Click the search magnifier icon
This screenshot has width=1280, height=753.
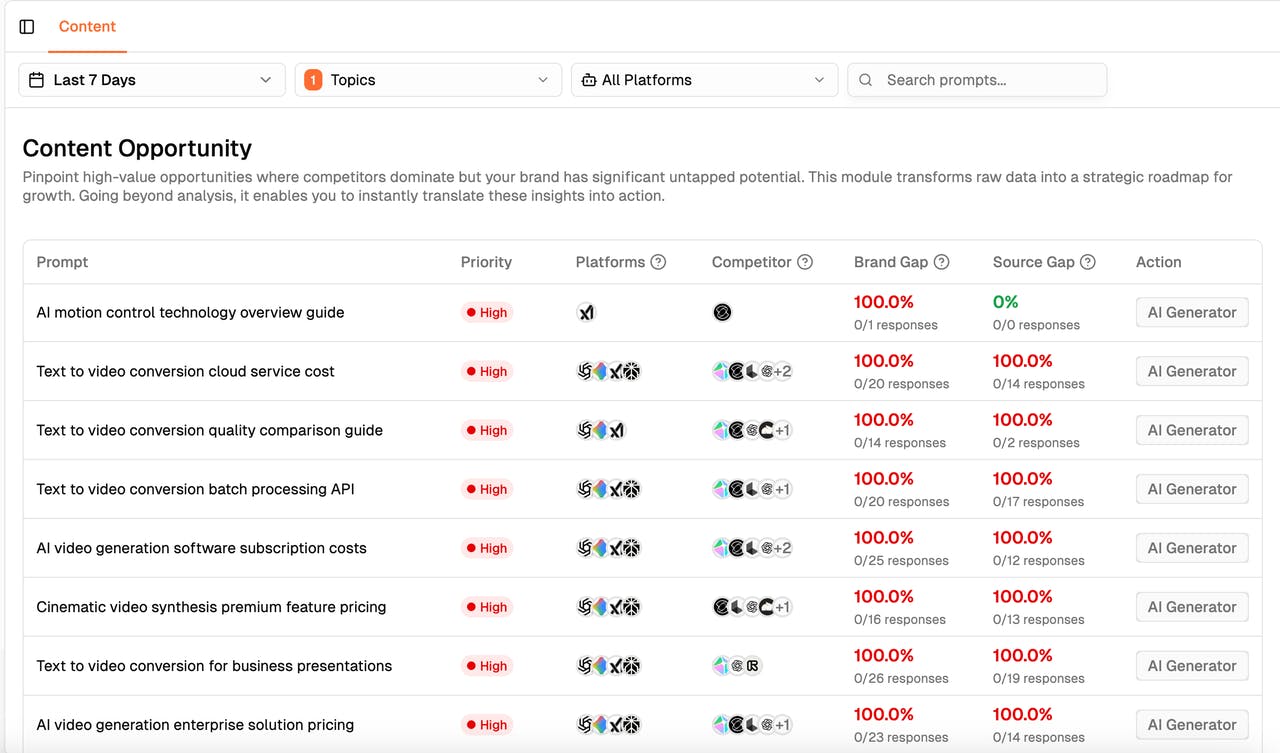pos(866,80)
